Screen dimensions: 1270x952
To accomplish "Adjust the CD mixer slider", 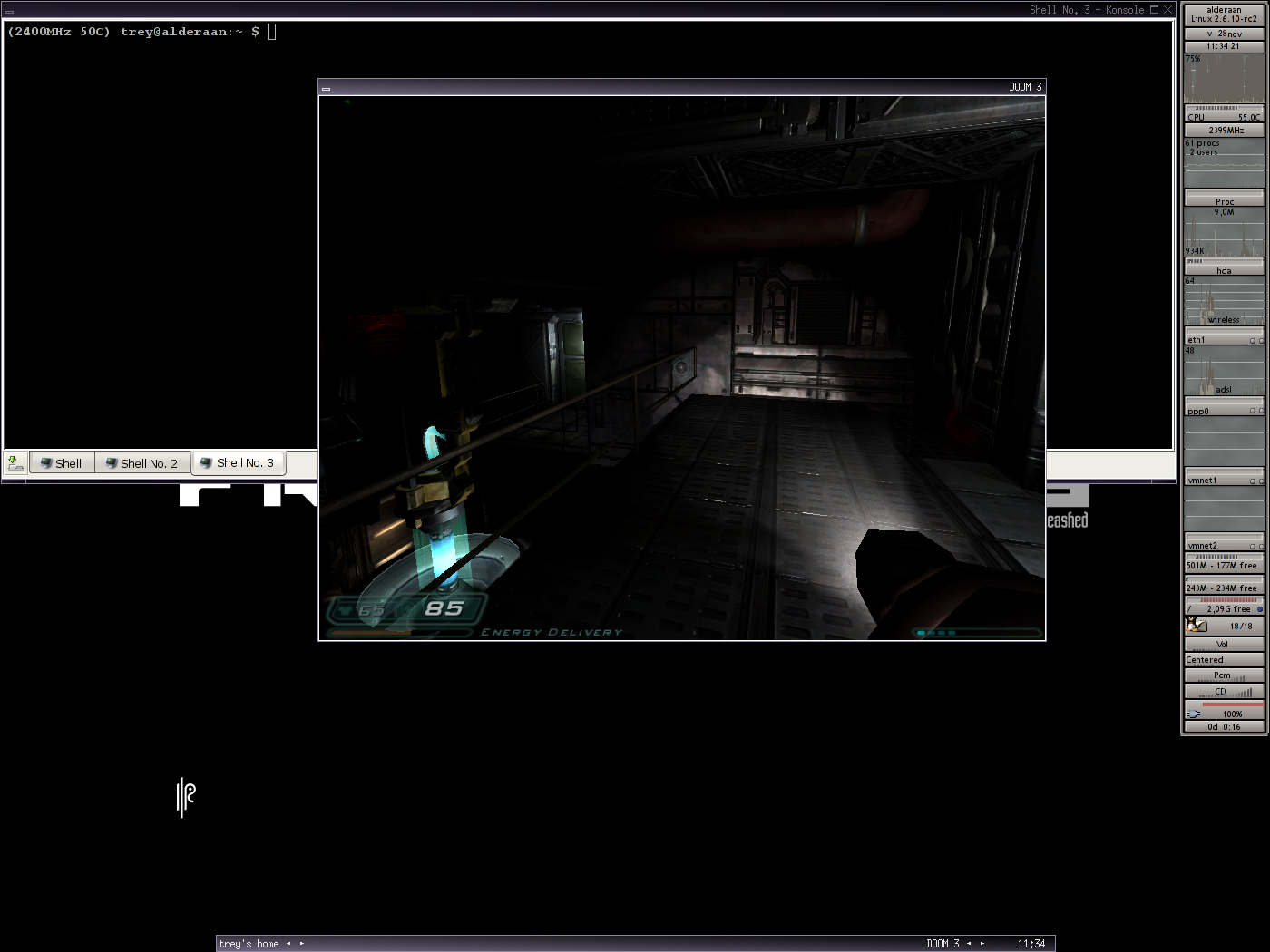I will 1224,692.
